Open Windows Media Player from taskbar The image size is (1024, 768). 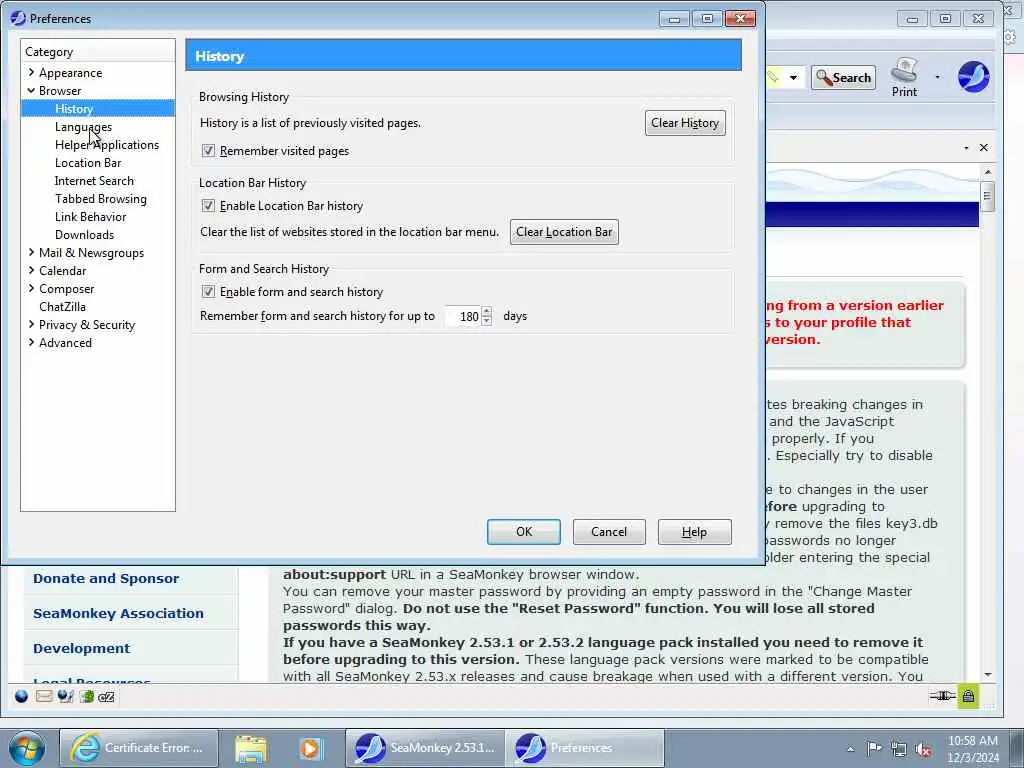pos(311,748)
